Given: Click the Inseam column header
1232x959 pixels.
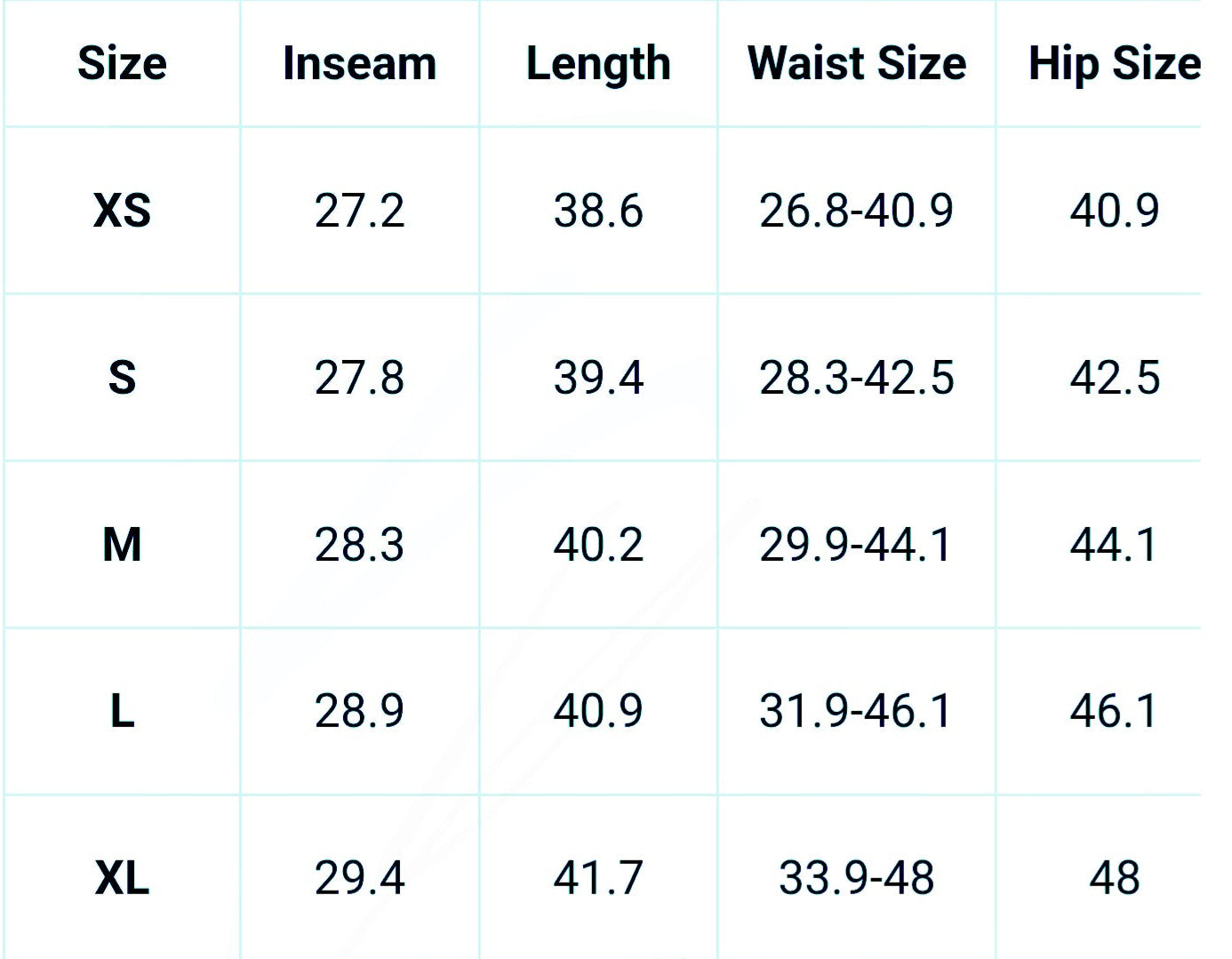Looking at the screenshot, I should click(x=359, y=63).
